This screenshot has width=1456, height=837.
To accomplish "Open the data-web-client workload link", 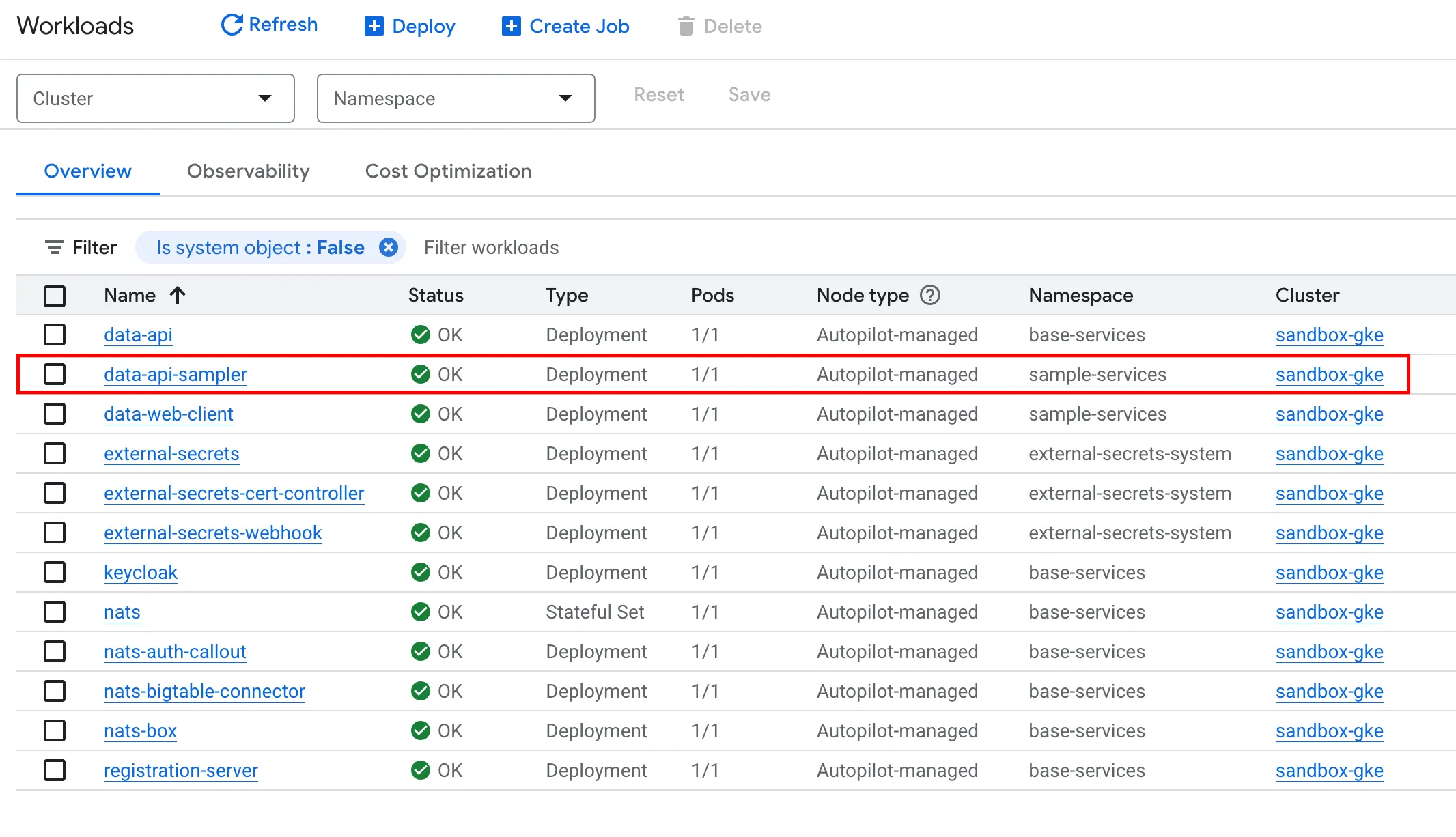I will pyautogui.click(x=169, y=414).
